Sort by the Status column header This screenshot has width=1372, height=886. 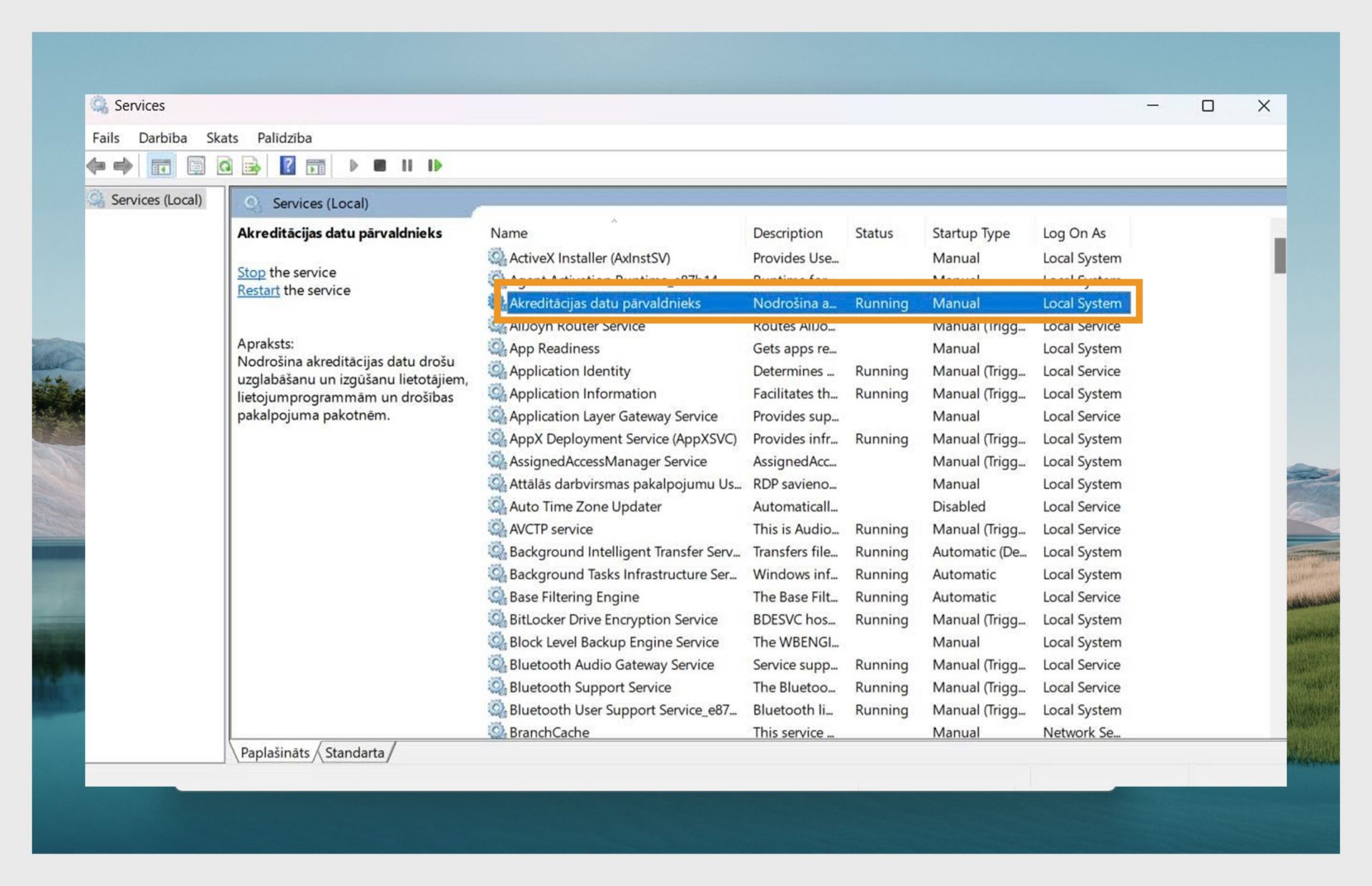tap(873, 233)
